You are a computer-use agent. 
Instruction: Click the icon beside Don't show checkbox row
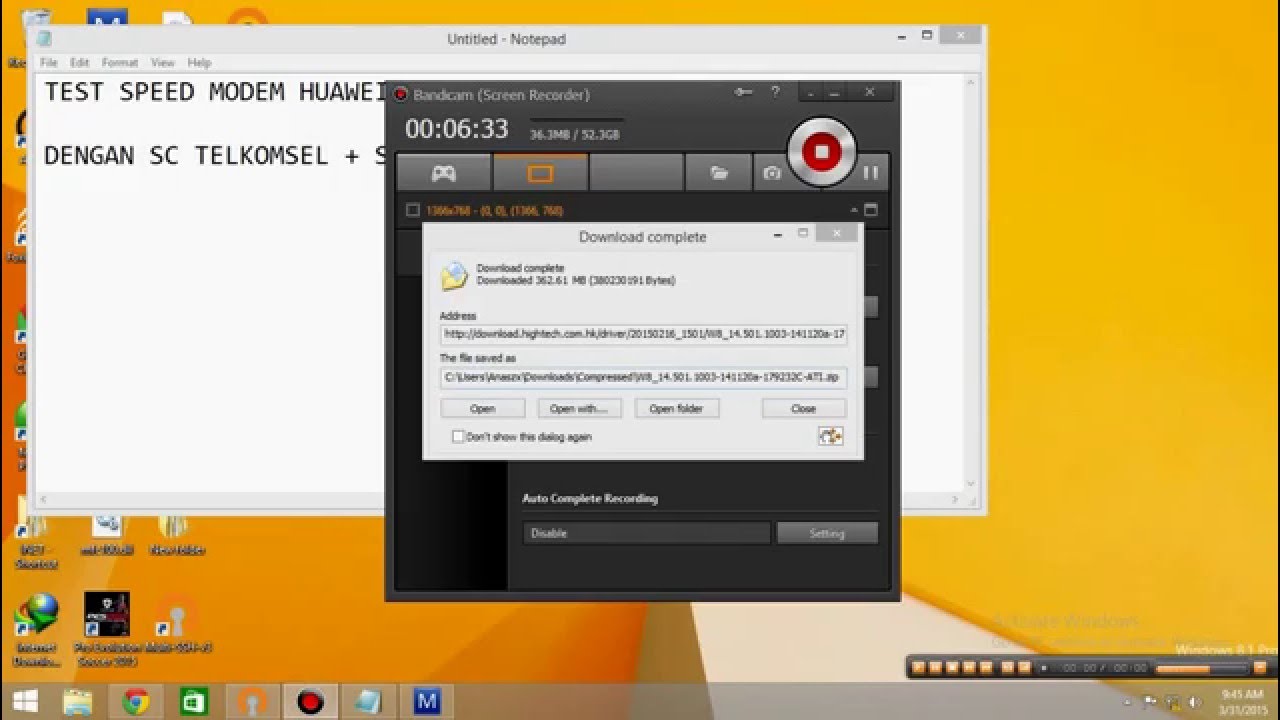[x=830, y=436]
